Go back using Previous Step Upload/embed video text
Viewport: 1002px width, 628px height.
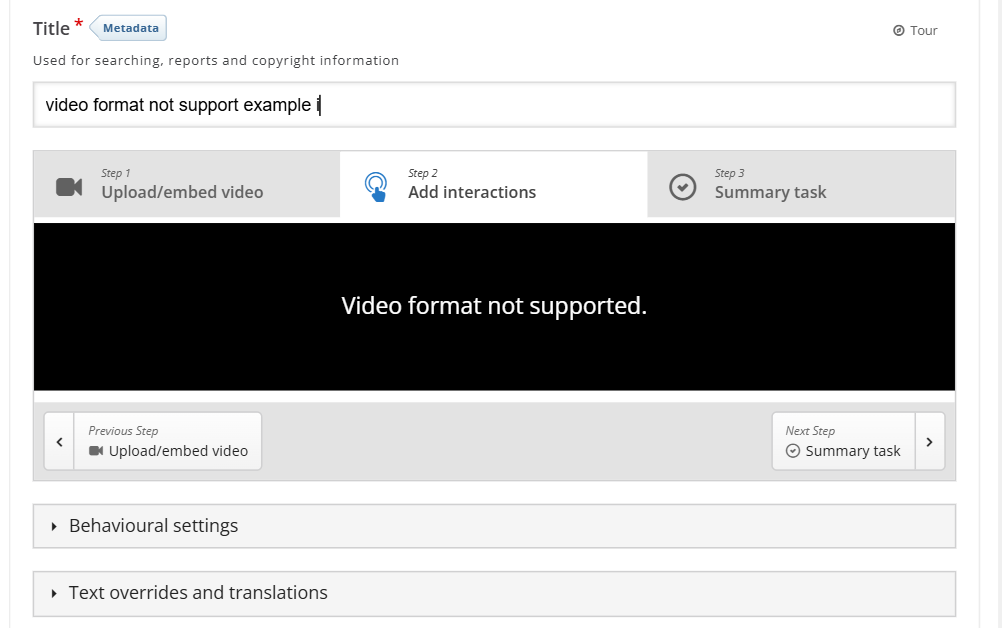(178, 451)
